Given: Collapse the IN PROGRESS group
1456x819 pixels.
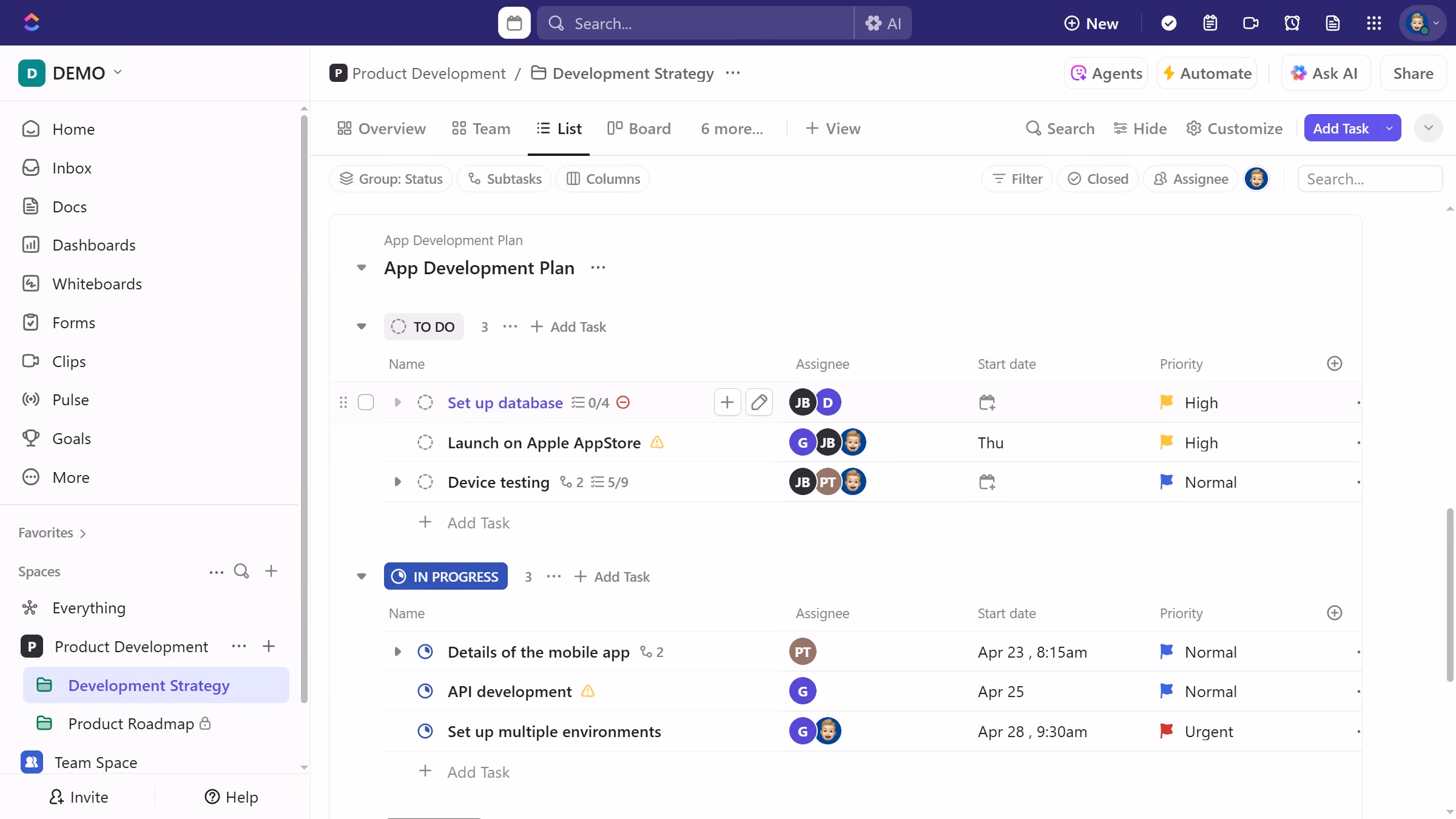Looking at the screenshot, I should coord(362,576).
